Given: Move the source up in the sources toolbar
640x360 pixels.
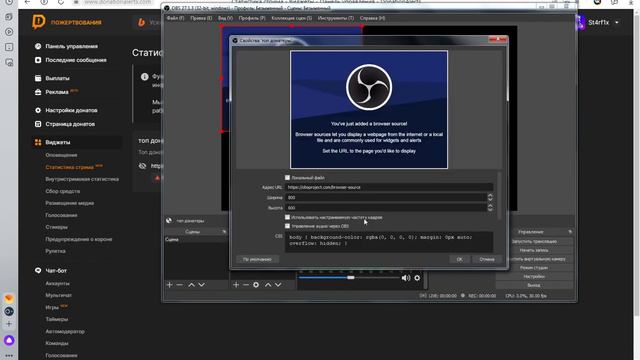Looking at the screenshot, I should coord(268,284).
